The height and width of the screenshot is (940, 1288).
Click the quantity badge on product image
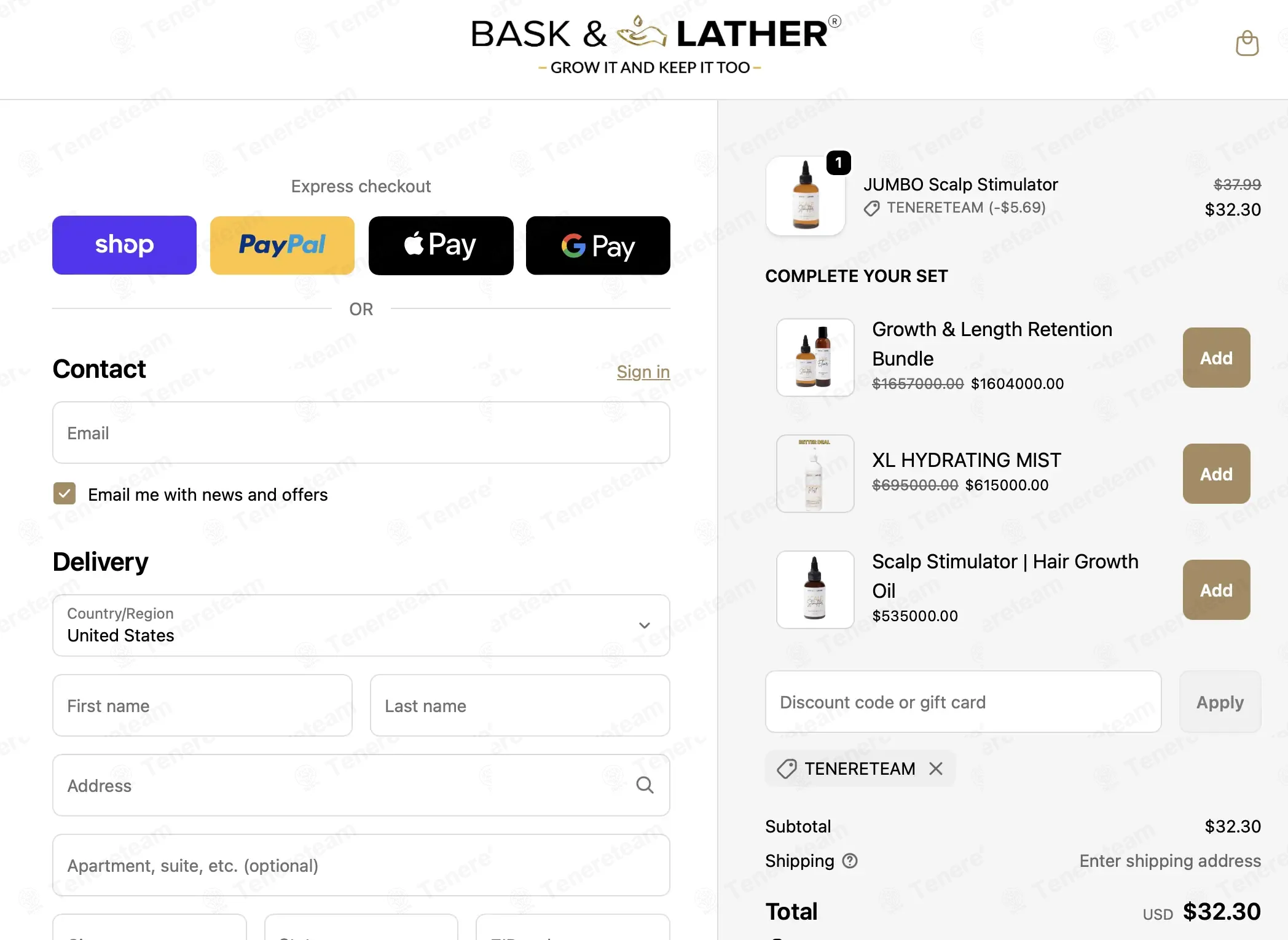[x=838, y=163]
